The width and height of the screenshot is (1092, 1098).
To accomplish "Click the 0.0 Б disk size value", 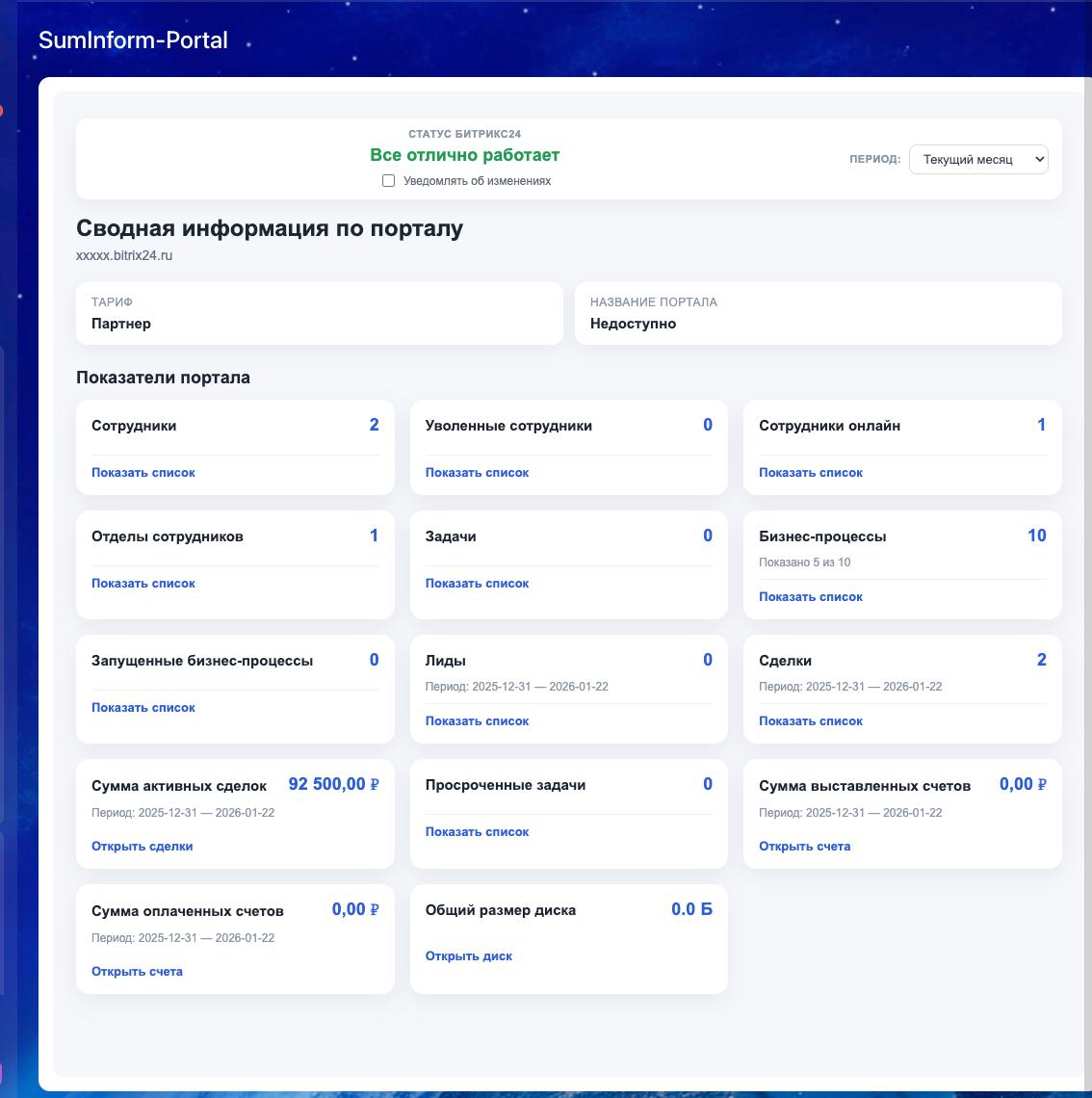I will (x=691, y=909).
